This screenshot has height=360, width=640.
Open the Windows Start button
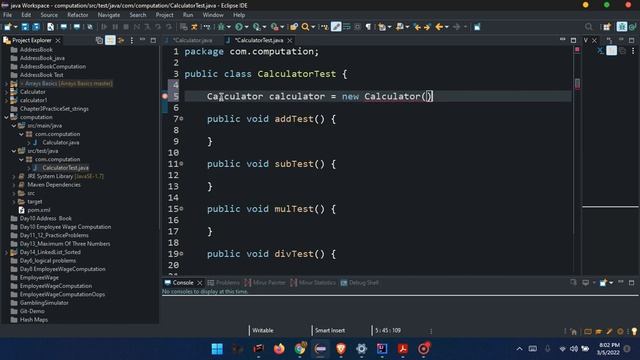pyautogui.click(x=217, y=349)
